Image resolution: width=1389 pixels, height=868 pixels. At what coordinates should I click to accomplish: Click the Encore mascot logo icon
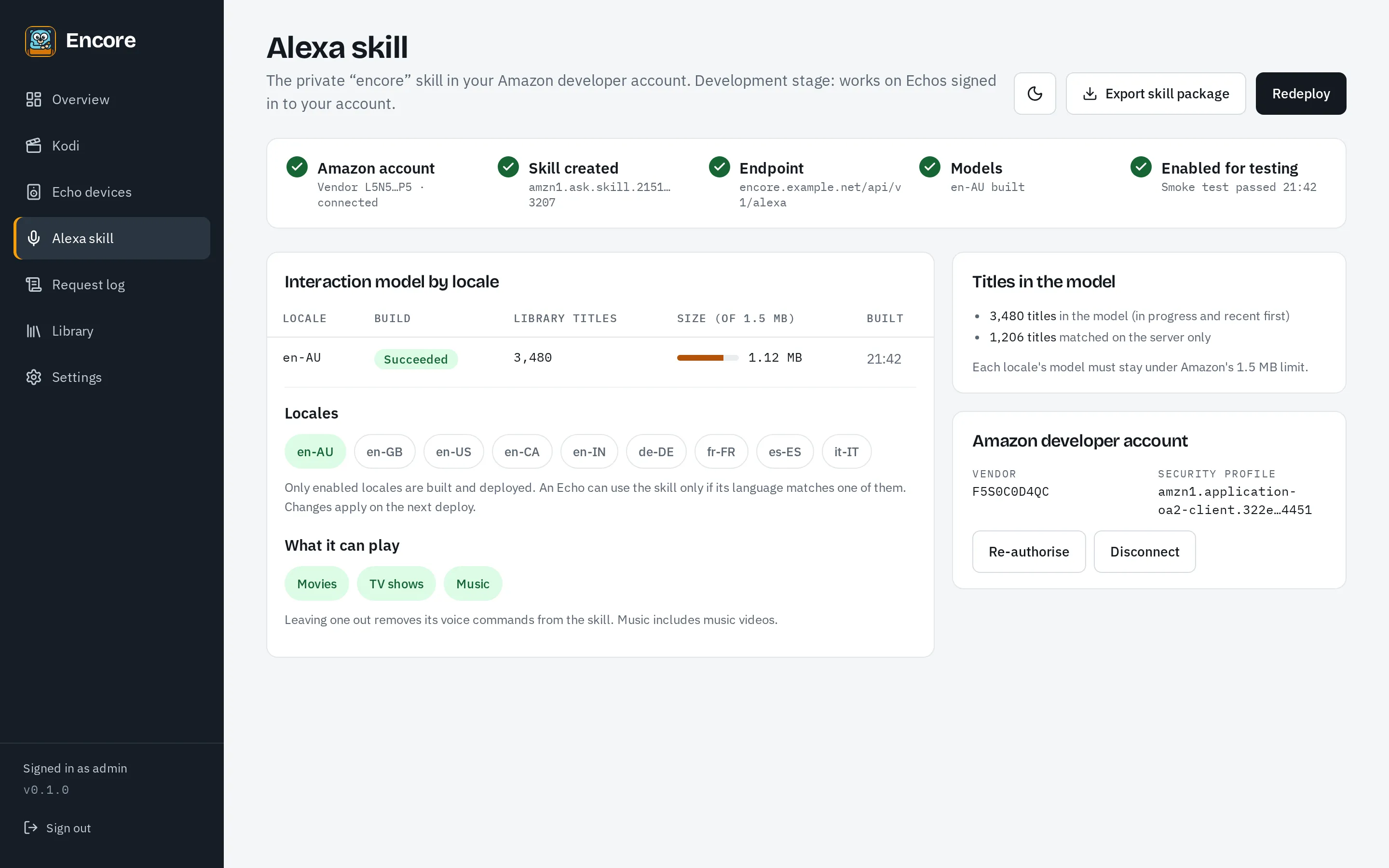(40, 41)
